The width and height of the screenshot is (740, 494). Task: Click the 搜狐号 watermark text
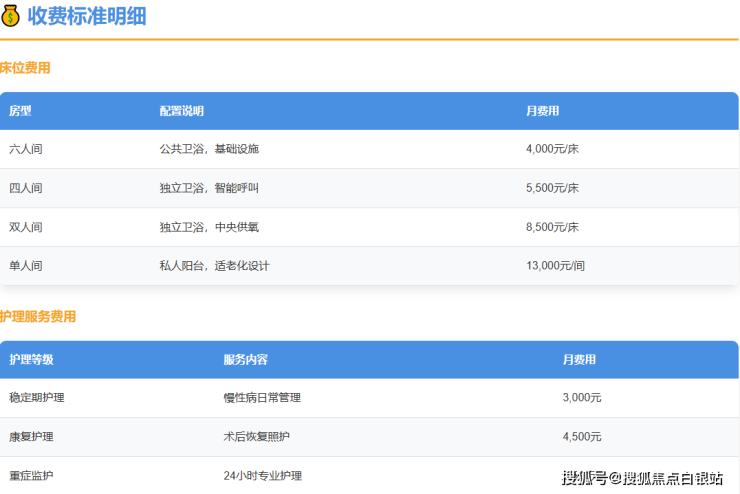click(583, 477)
